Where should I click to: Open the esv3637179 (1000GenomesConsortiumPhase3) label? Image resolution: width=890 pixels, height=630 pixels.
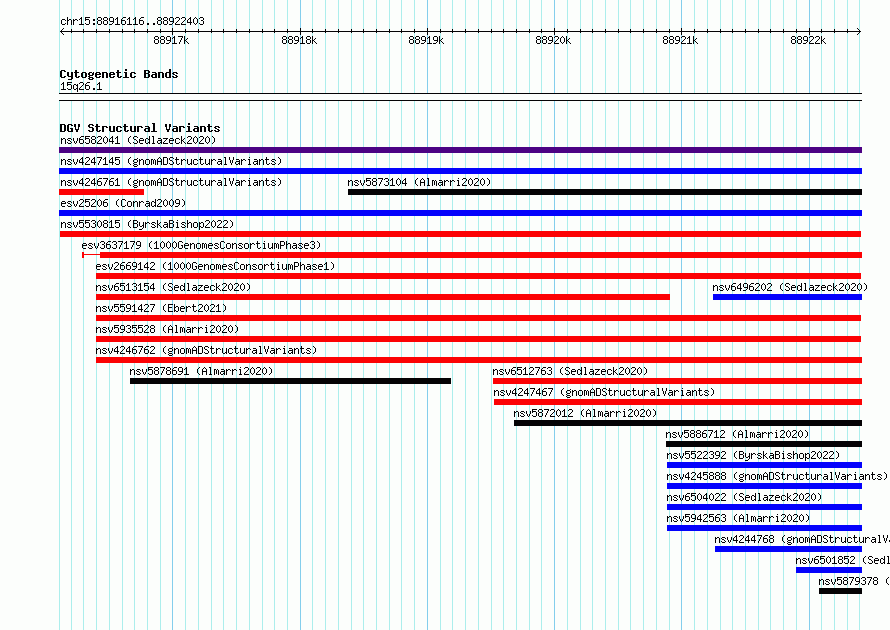[201, 245]
